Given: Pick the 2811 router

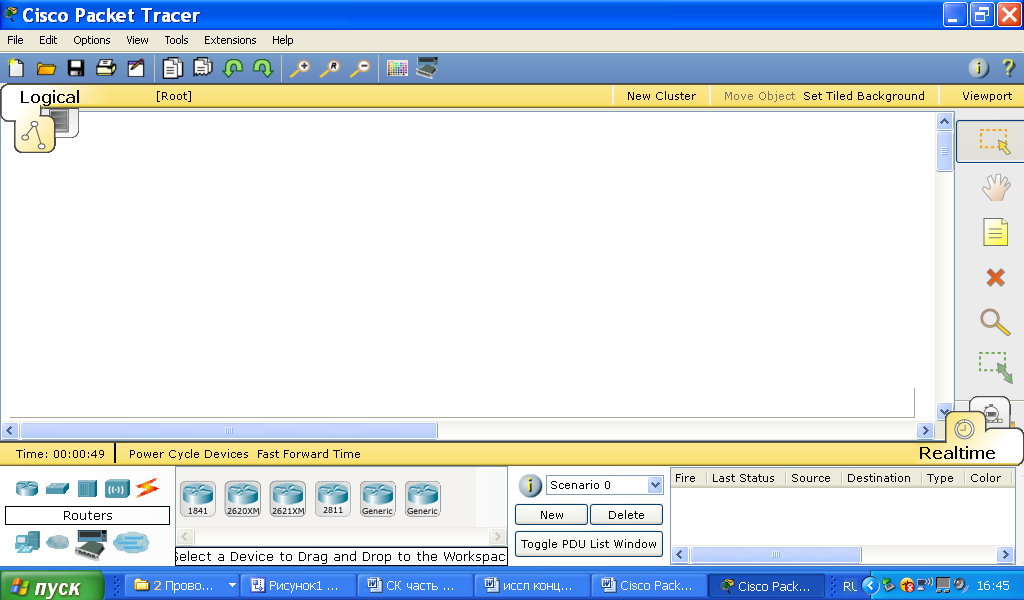Looking at the screenshot, I should coord(332,499).
